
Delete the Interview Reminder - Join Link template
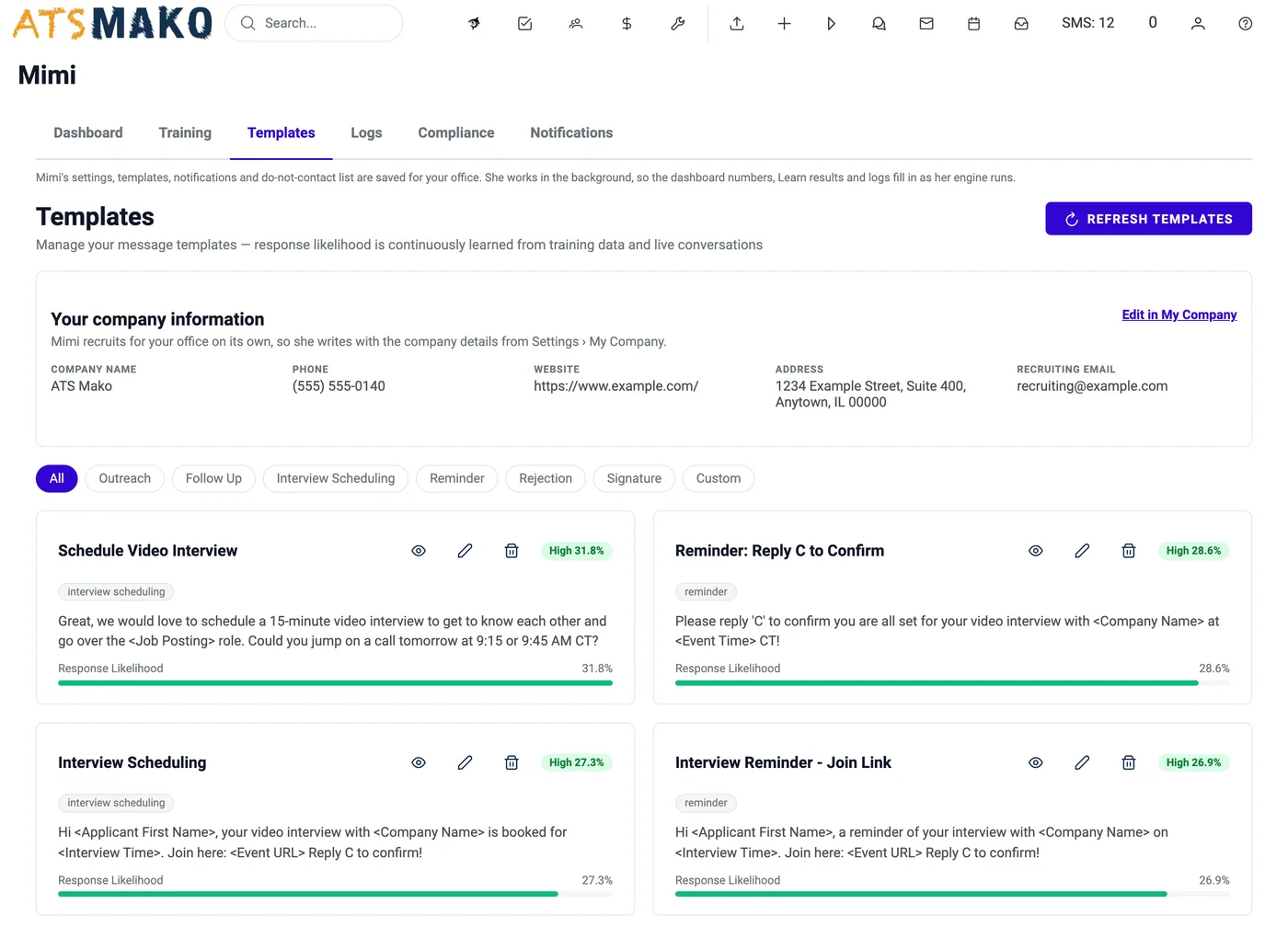[x=1129, y=762]
